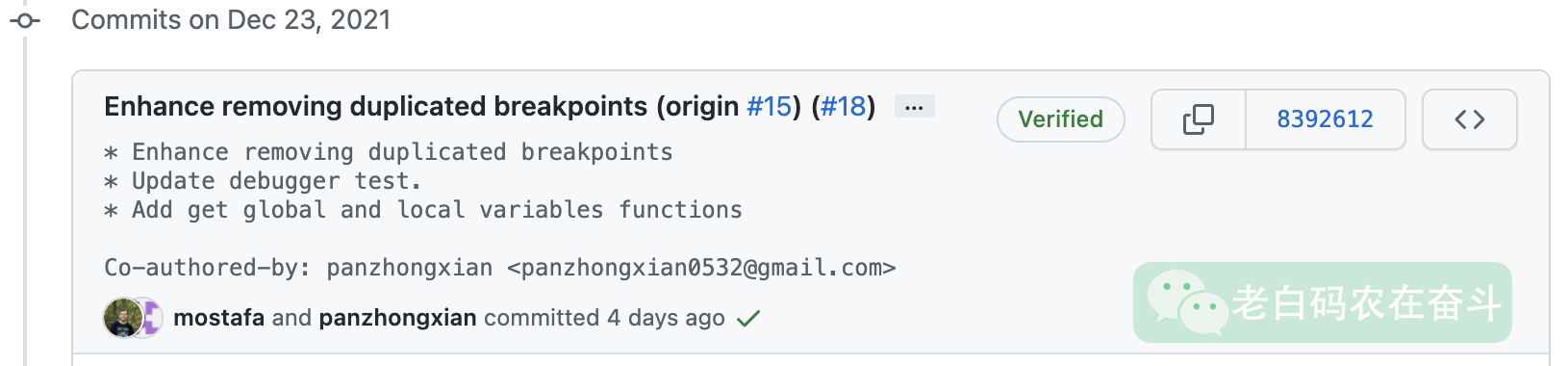
Task: Open mostafa's avatar image
Action: click(122, 318)
